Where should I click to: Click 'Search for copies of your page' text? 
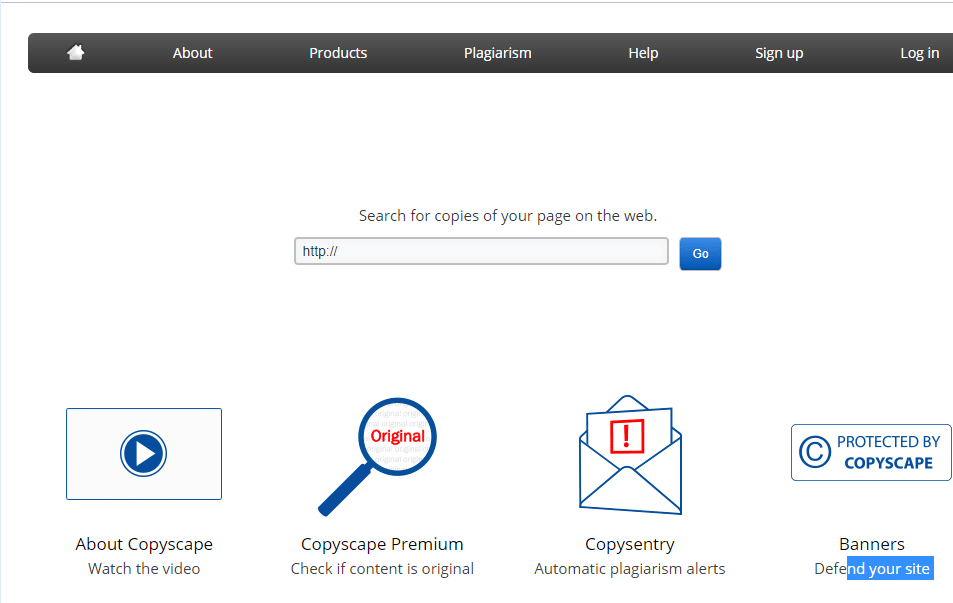(x=507, y=216)
